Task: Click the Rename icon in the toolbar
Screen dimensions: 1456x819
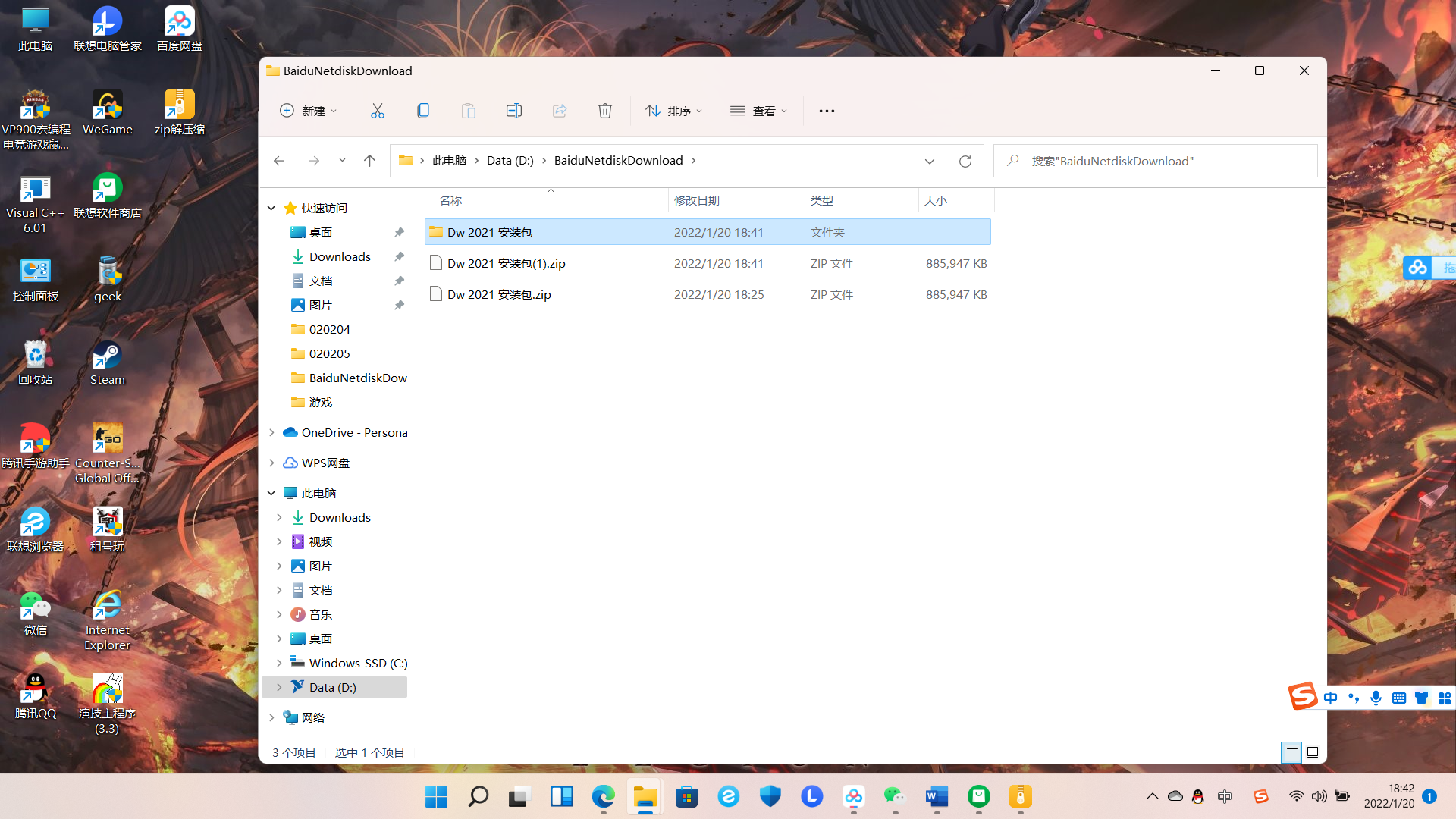Action: (x=513, y=111)
